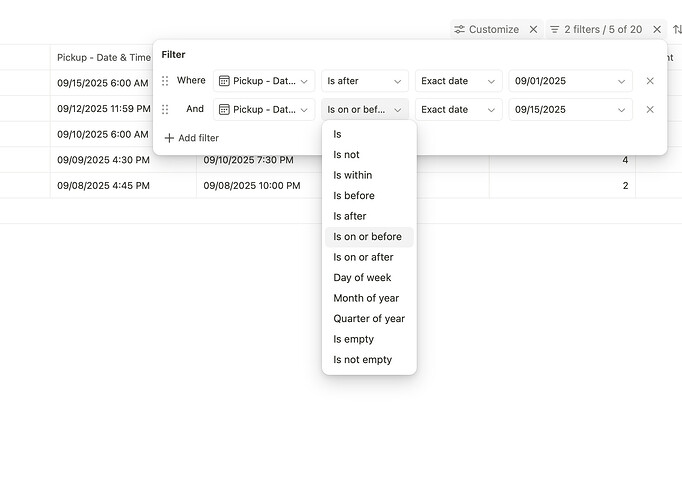Image resolution: width=682 pixels, height=500 pixels.
Task: Choose 'Is not empty' condition
Action: click(x=363, y=360)
